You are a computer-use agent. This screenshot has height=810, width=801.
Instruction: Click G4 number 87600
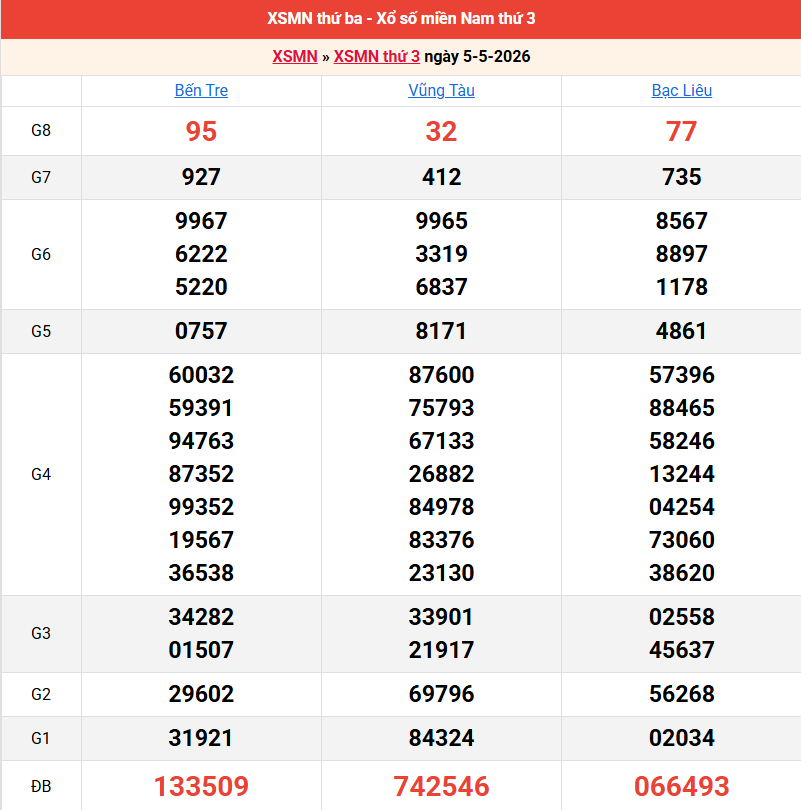[441, 375]
